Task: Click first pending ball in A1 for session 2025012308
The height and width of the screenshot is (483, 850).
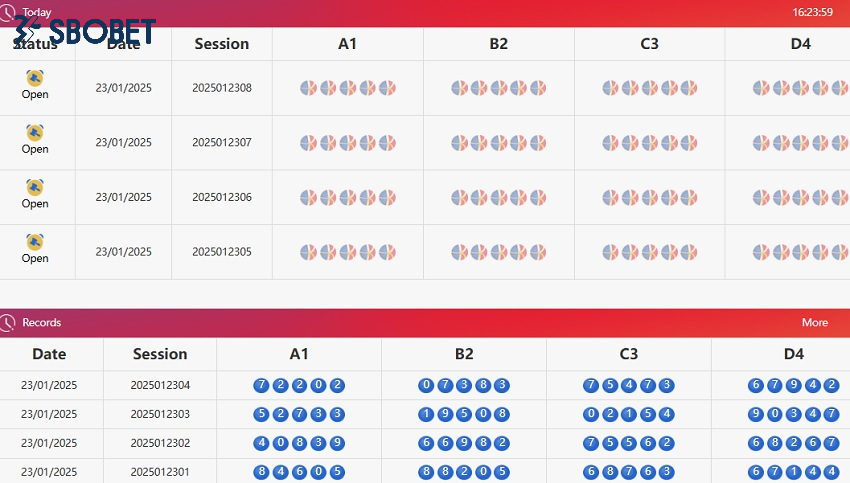Action: 308,88
